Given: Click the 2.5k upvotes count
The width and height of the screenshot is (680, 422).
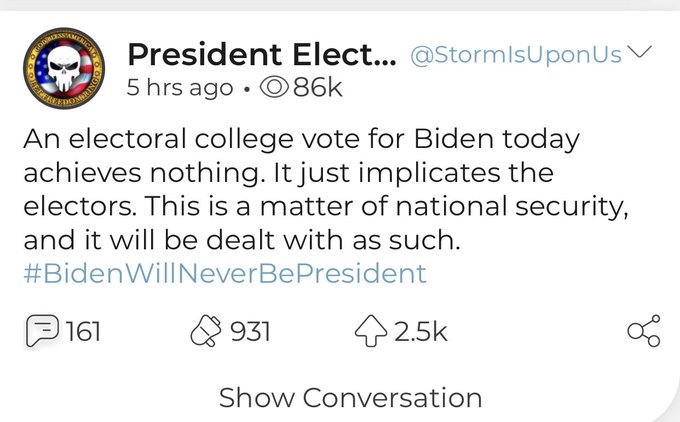Looking at the screenshot, I should (x=420, y=332).
